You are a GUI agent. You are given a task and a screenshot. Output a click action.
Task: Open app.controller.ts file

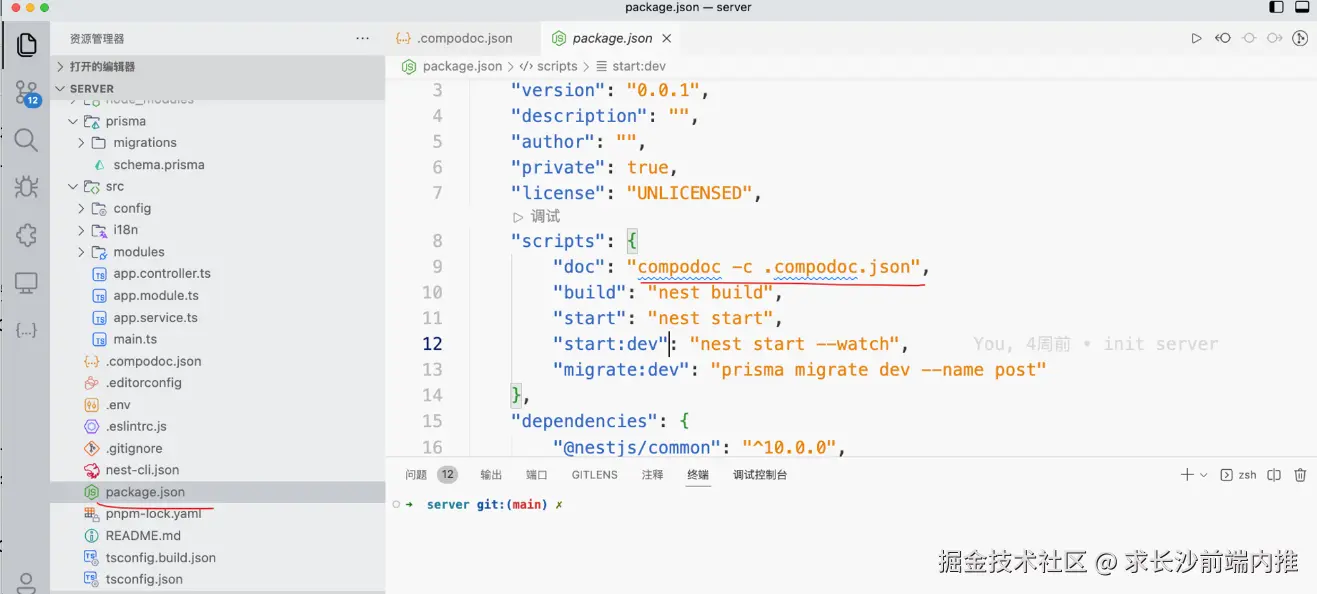coord(162,274)
